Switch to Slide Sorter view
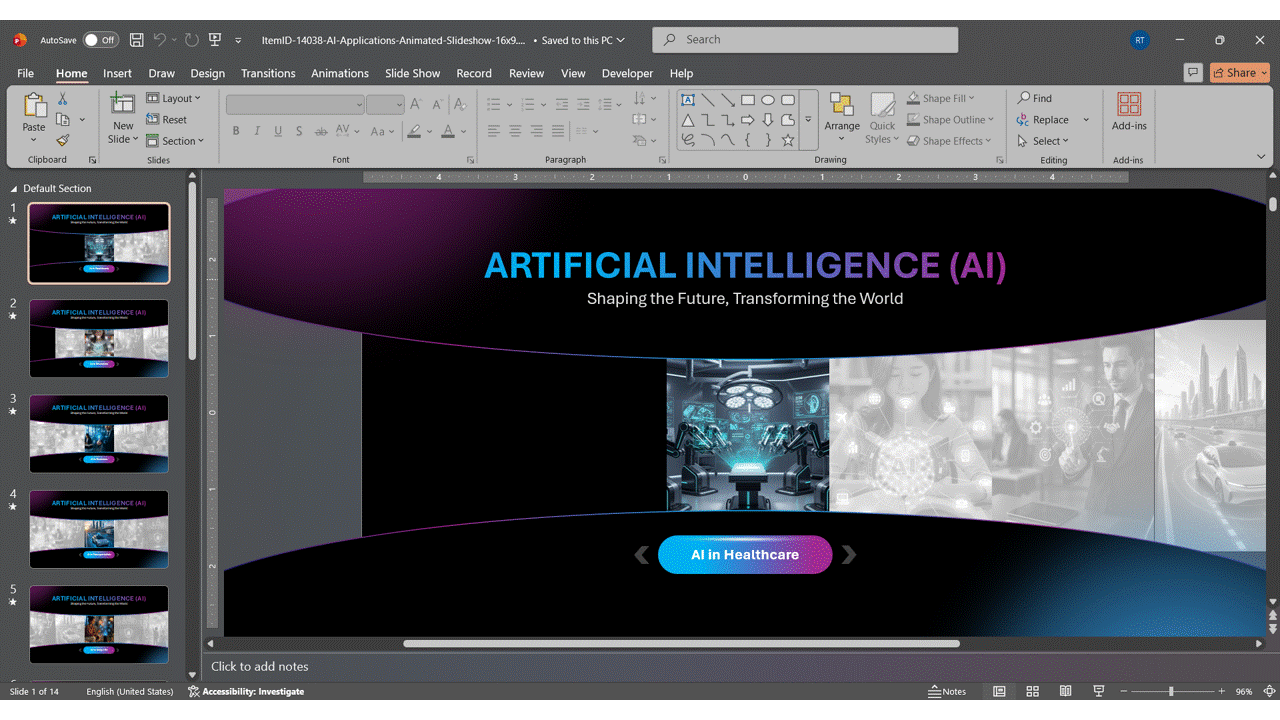This screenshot has width=1280, height=720. (x=1032, y=691)
